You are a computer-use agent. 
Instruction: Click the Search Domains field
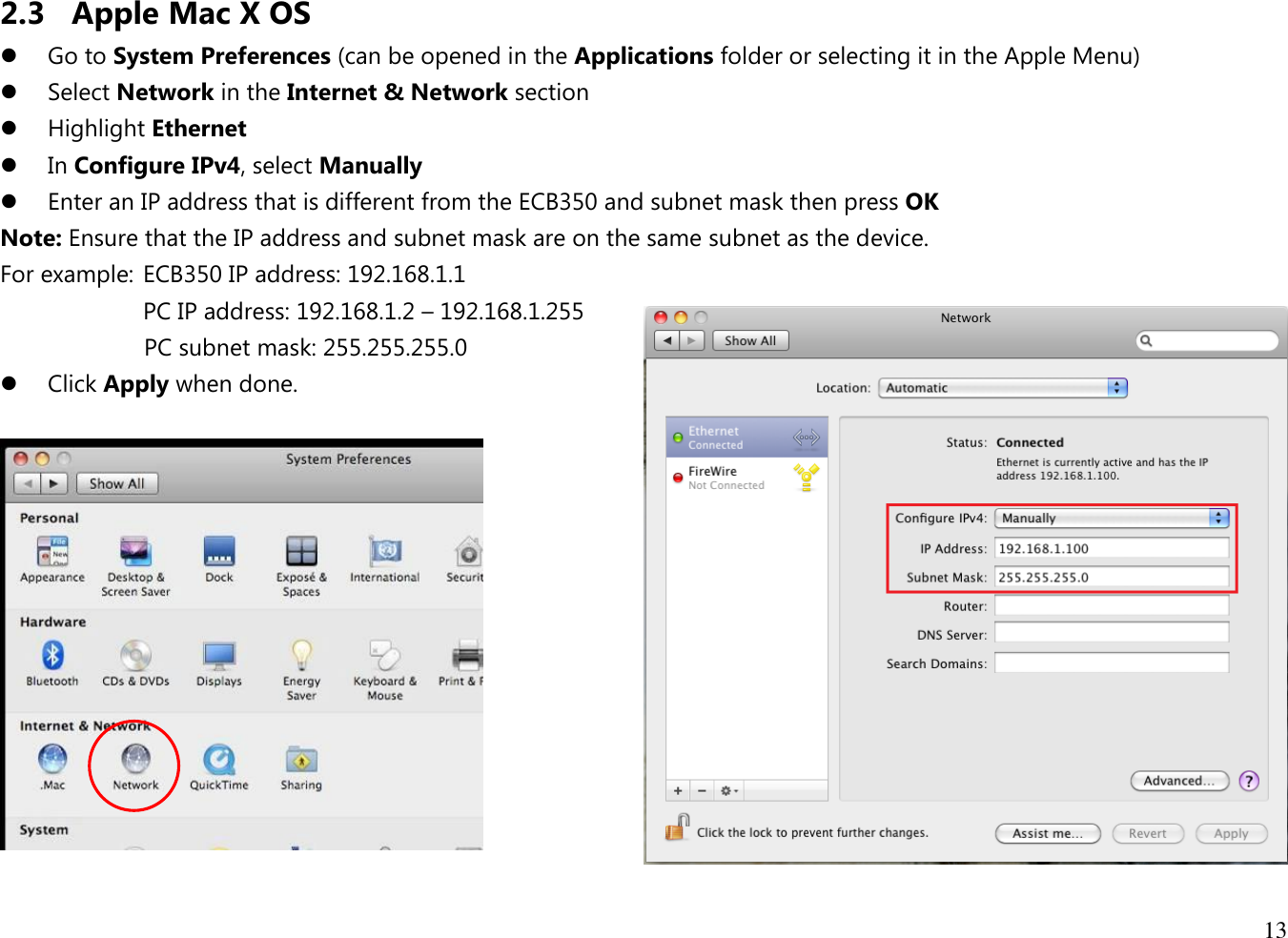(1112, 663)
